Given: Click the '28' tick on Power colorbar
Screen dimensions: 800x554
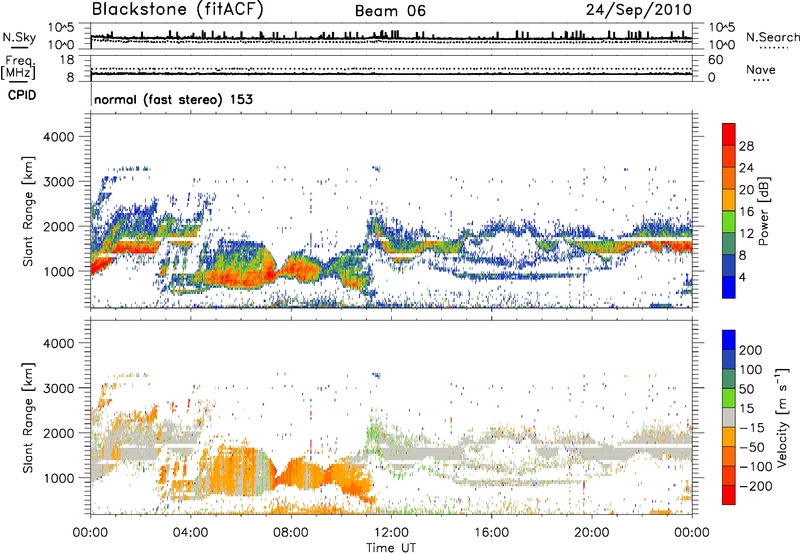Looking at the screenshot, I should tap(746, 146).
